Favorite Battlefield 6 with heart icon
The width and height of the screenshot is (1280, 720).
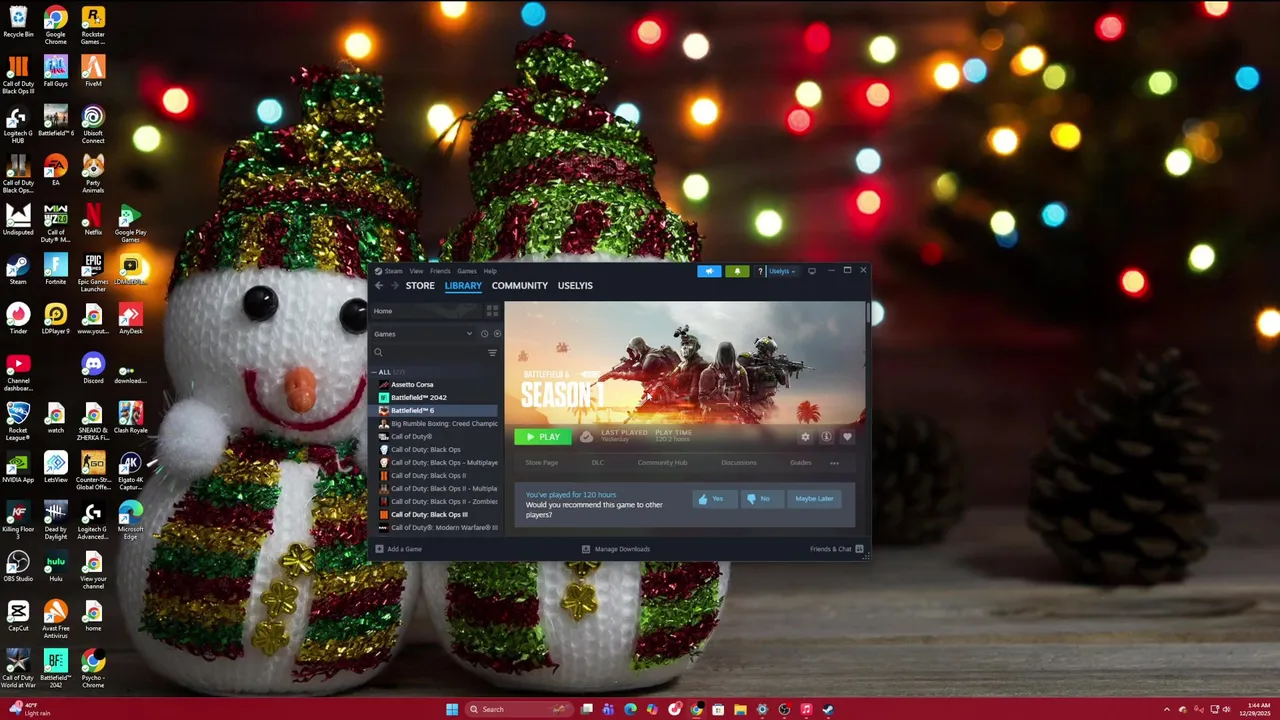pos(847,437)
